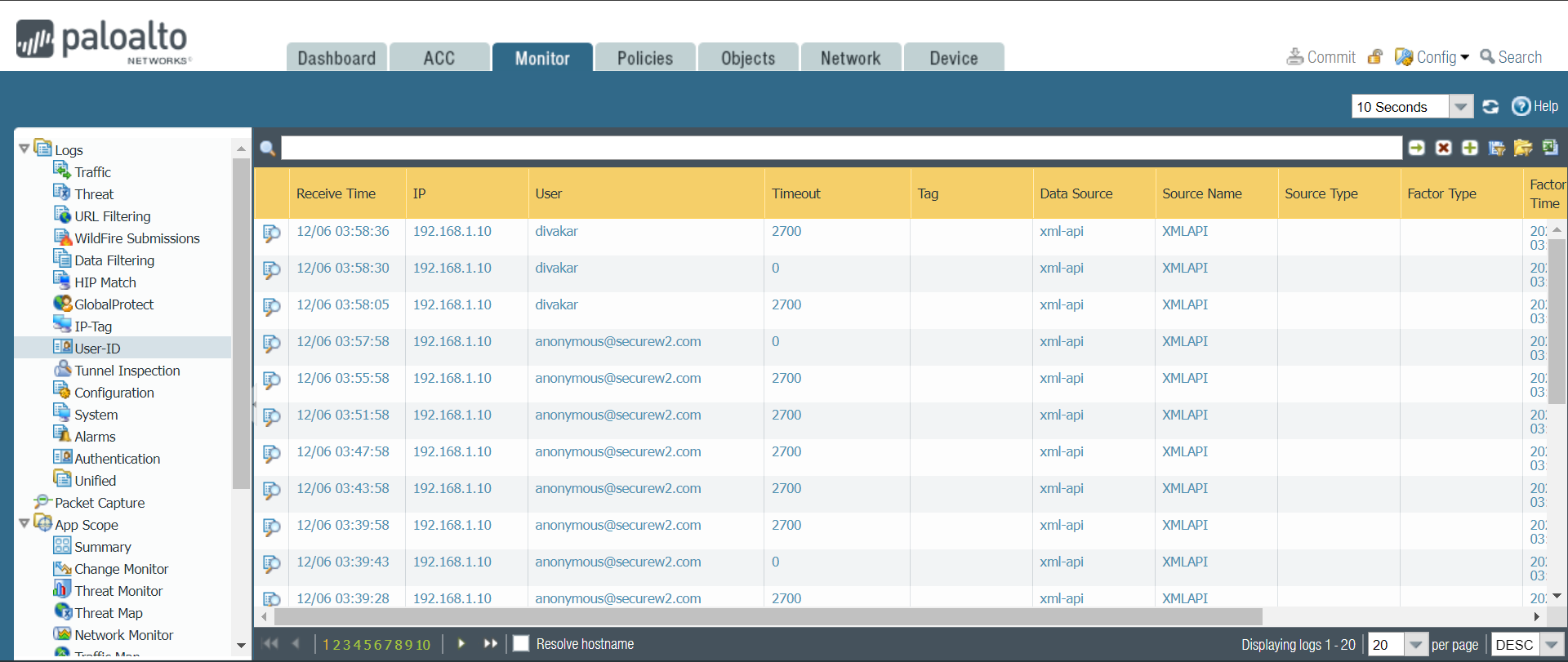The width and height of the screenshot is (1568, 662).
Task: Collapse the Logs tree node
Action: pos(24,149)
